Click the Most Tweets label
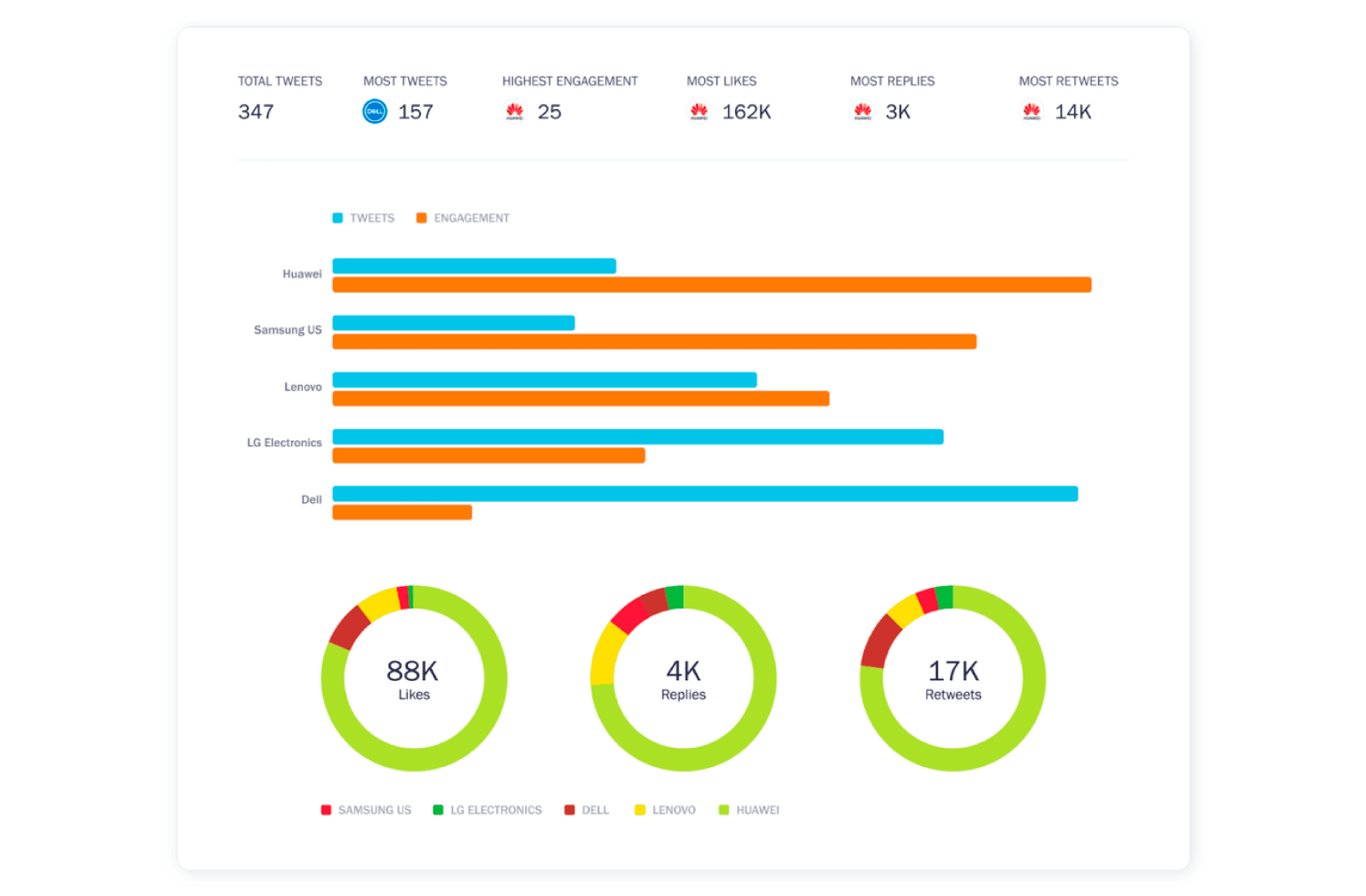This screenshot has width=1366, height=896. coord(405,81)
